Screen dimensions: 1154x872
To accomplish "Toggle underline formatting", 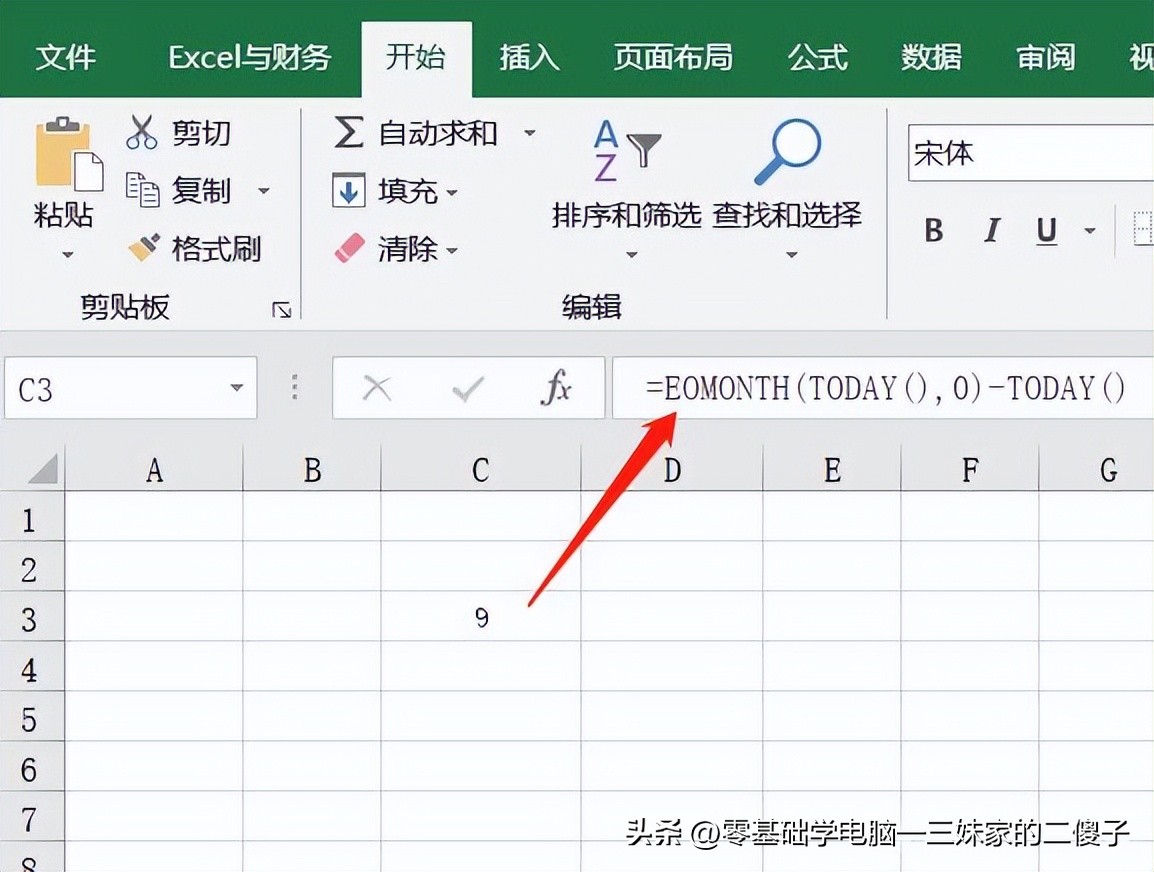I will 1046,232.
